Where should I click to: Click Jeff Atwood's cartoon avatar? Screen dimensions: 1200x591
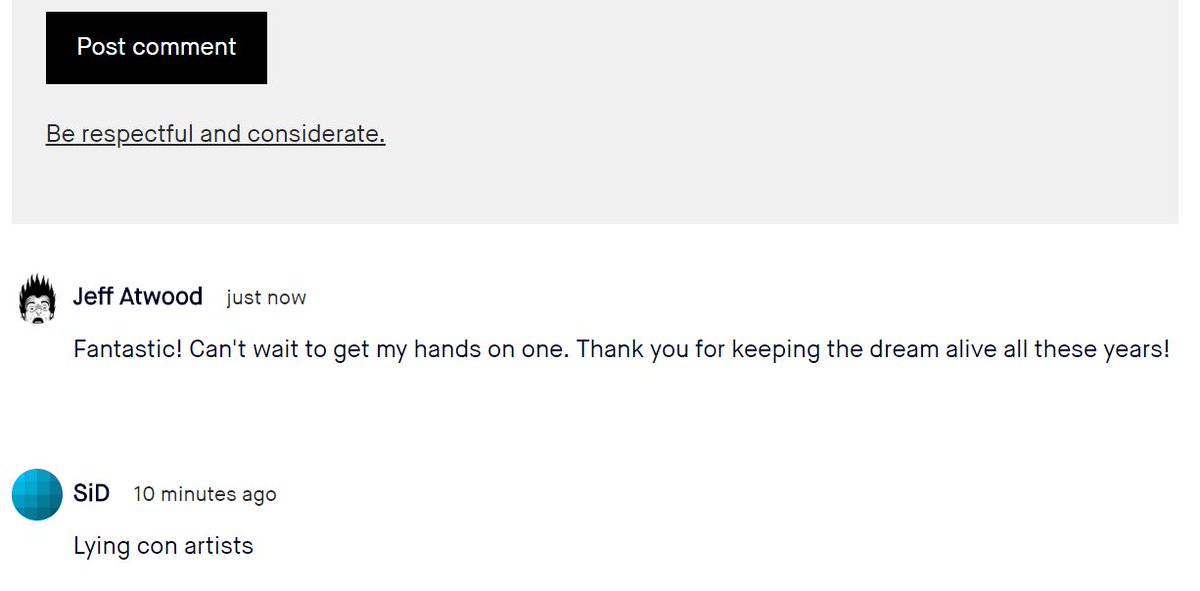[x=37, y=298]
